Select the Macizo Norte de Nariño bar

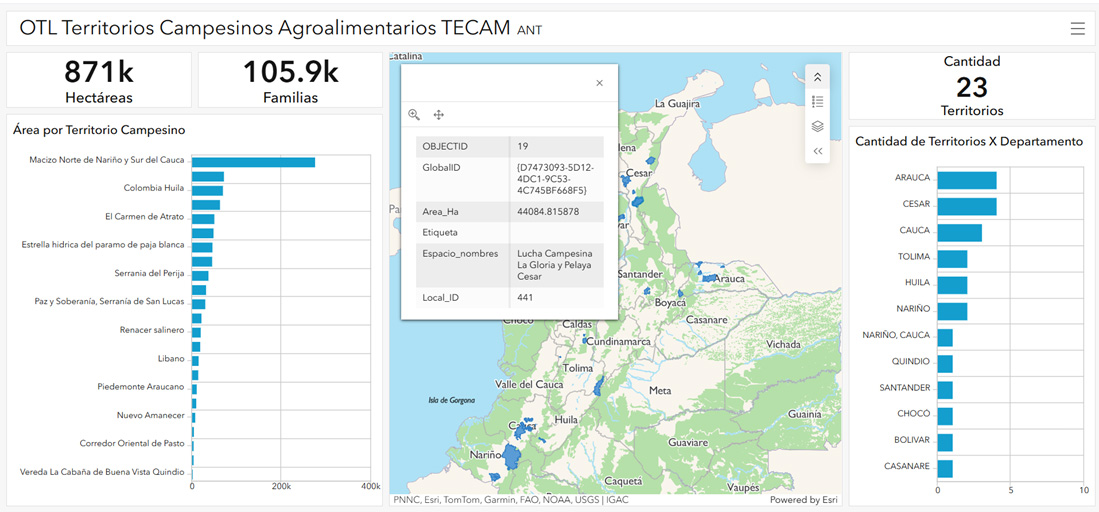pos(253,162)
